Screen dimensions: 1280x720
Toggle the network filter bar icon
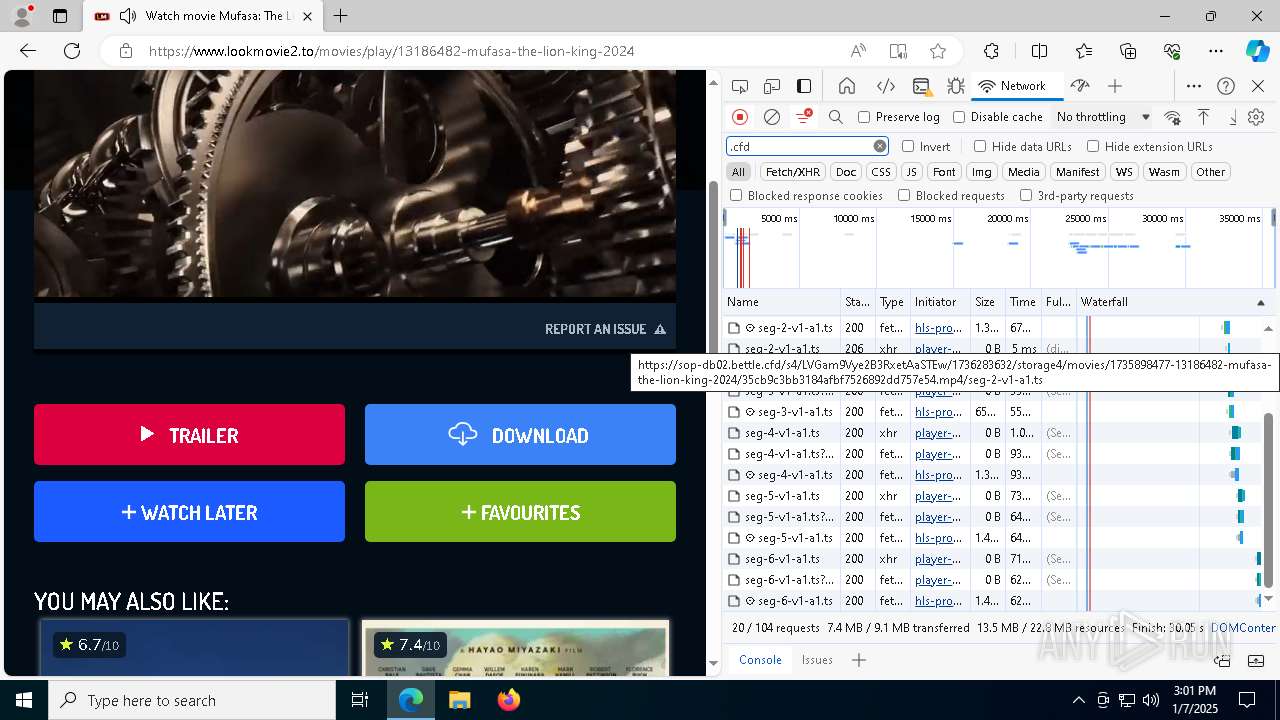[803, 117]
